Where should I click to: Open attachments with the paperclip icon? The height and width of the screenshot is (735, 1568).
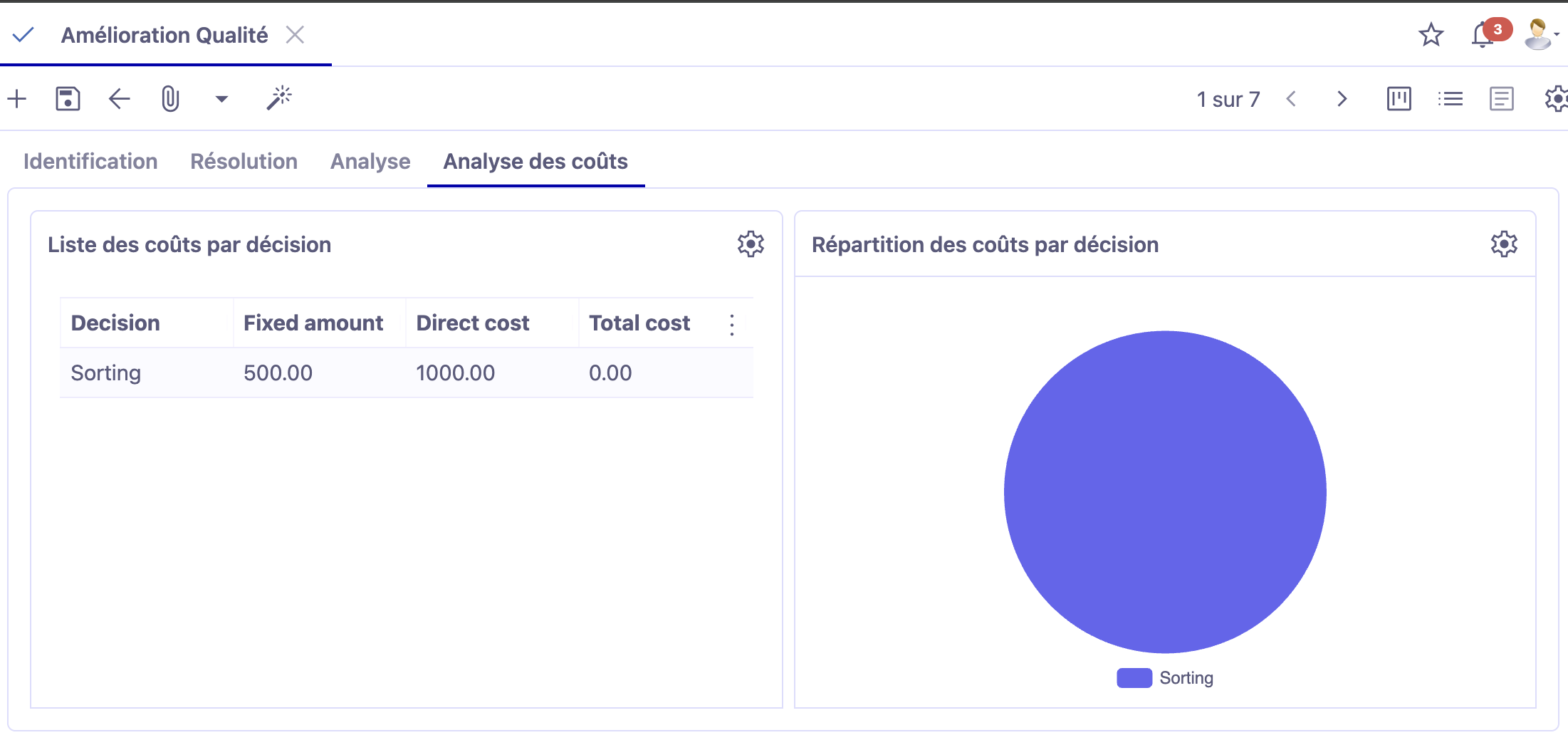click(170, 99)
